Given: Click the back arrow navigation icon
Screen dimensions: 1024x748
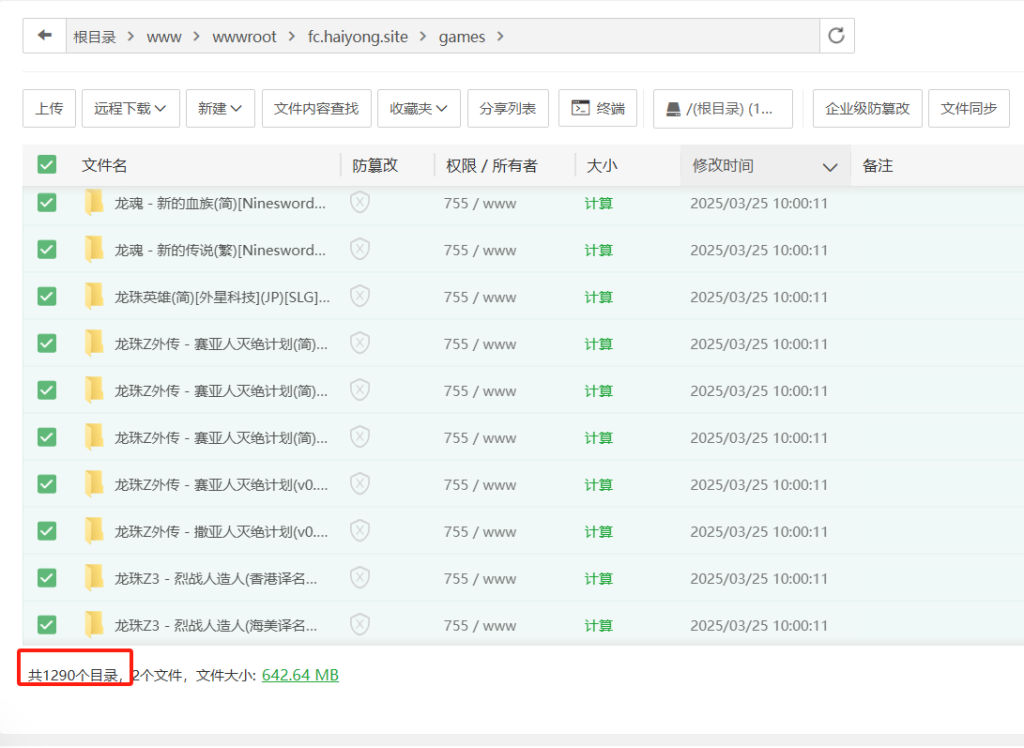Looking at the screenshot, I should 44,35.
